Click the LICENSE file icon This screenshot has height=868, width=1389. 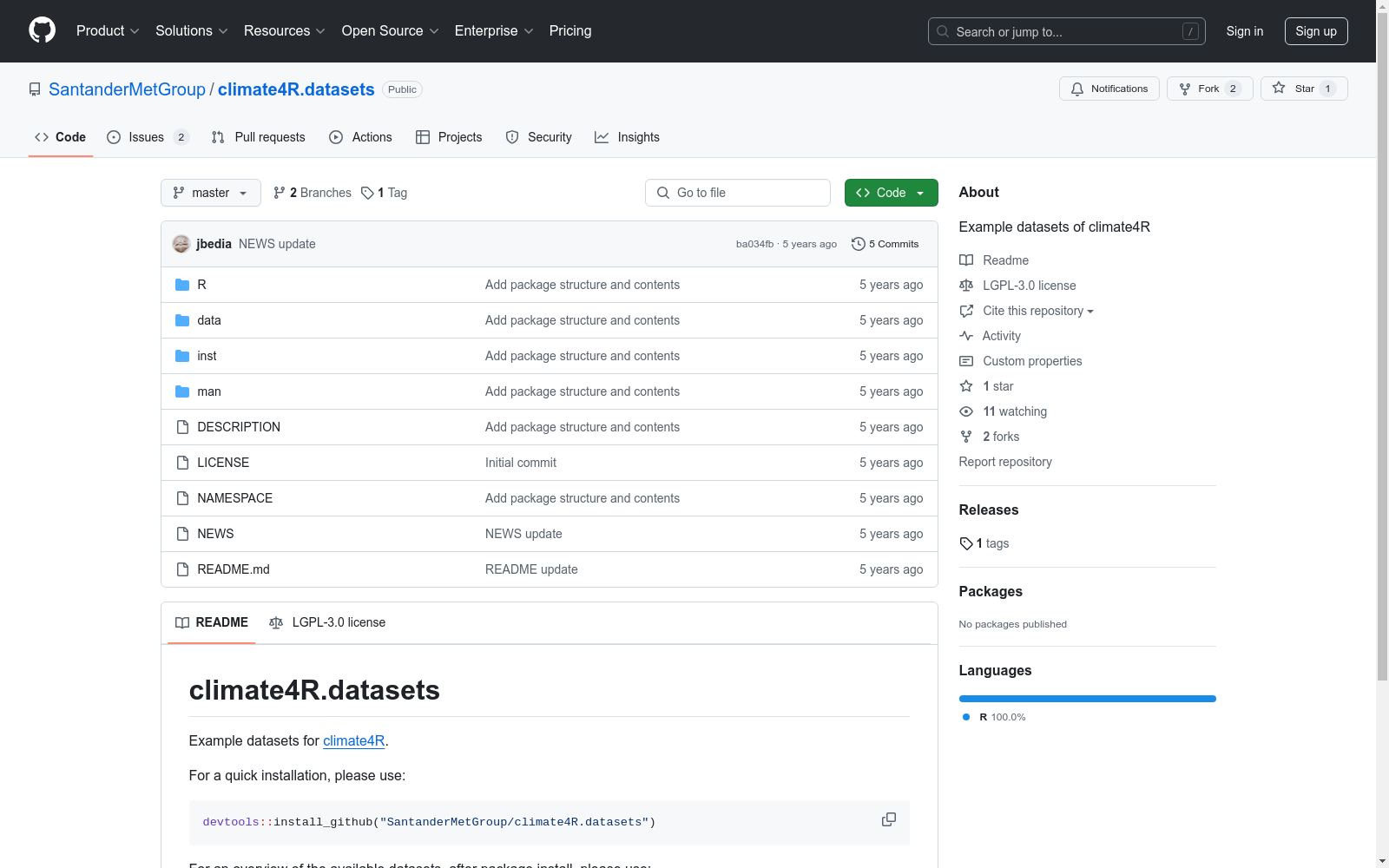182,463
